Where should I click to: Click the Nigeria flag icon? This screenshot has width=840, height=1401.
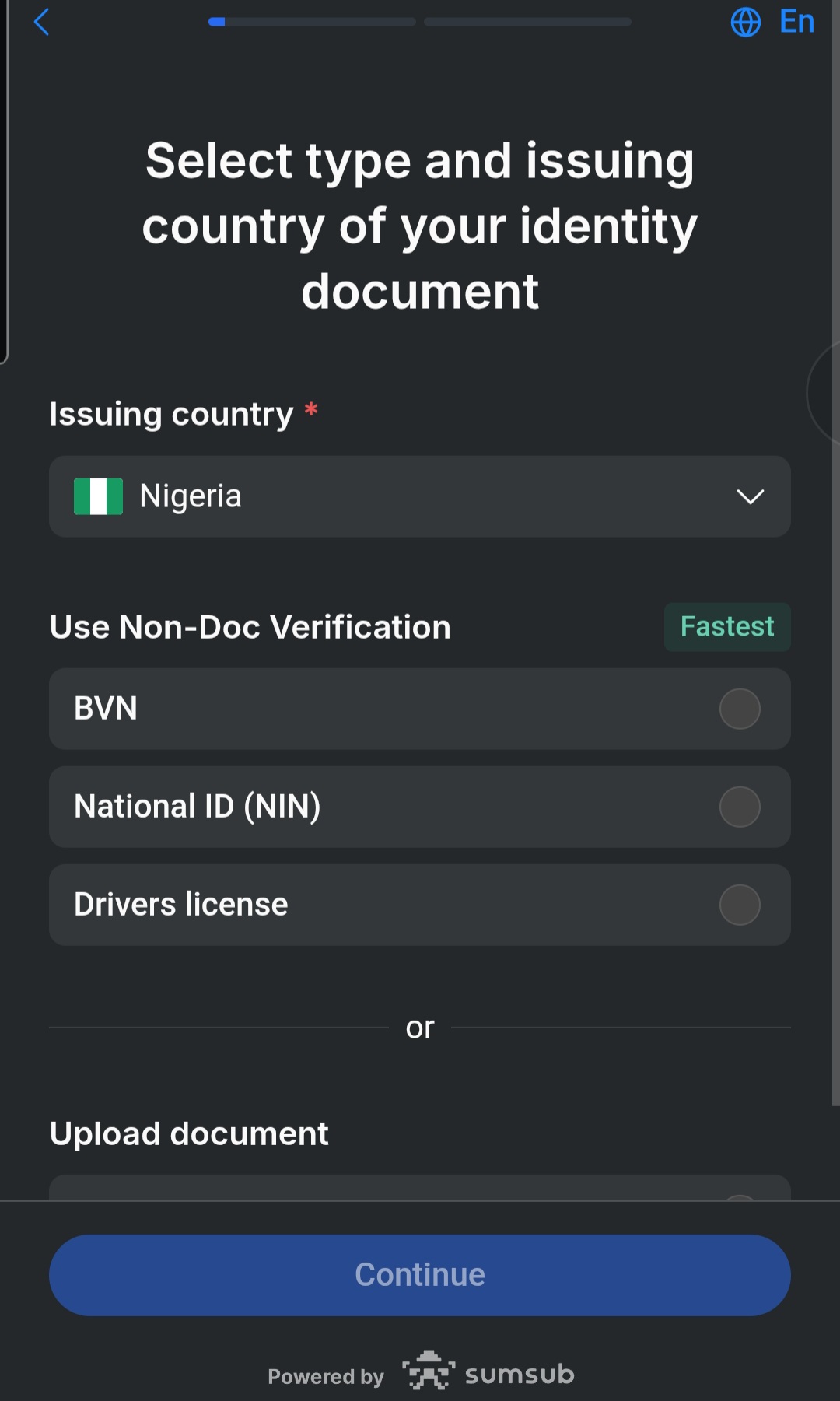tap(98, 496)
